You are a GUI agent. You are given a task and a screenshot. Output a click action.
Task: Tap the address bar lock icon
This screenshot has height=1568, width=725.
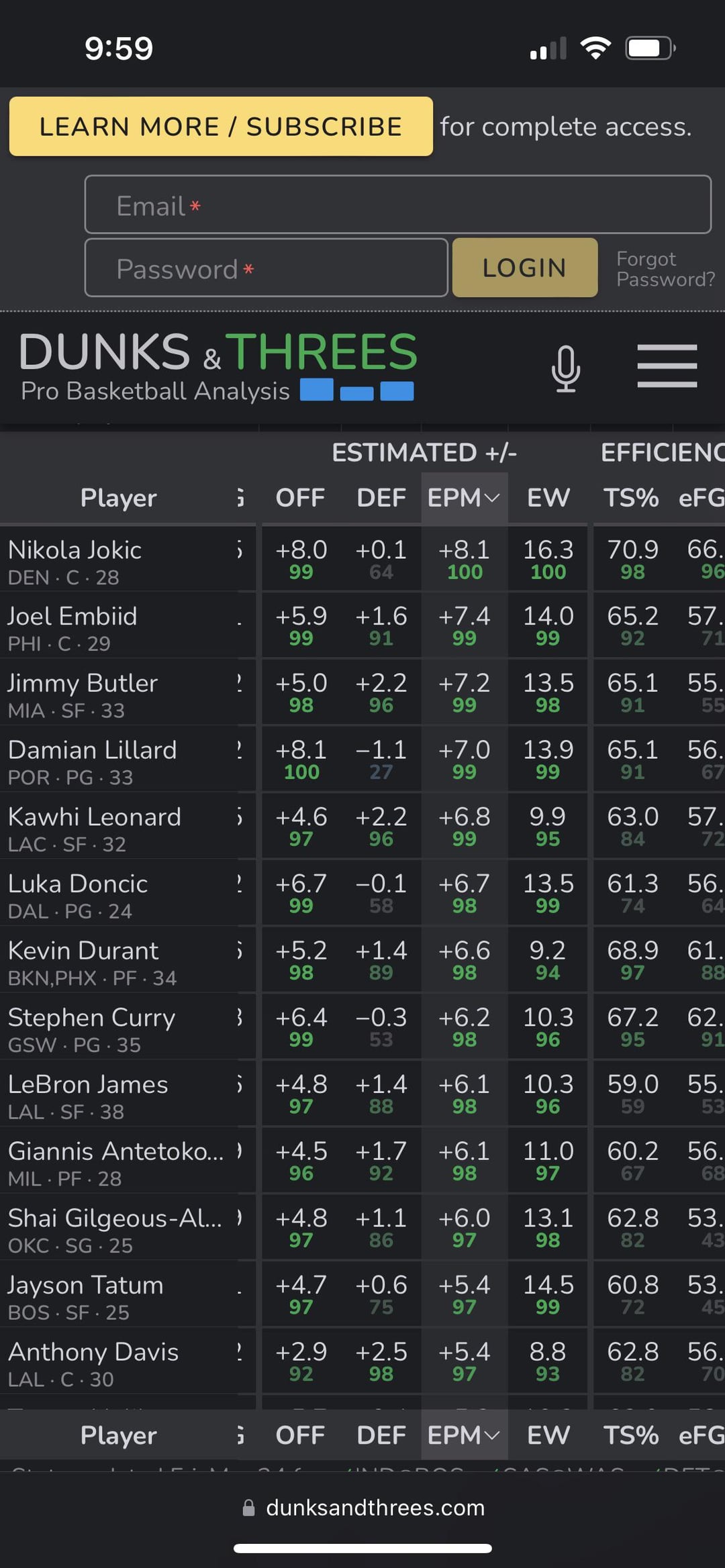[248, 1508]
